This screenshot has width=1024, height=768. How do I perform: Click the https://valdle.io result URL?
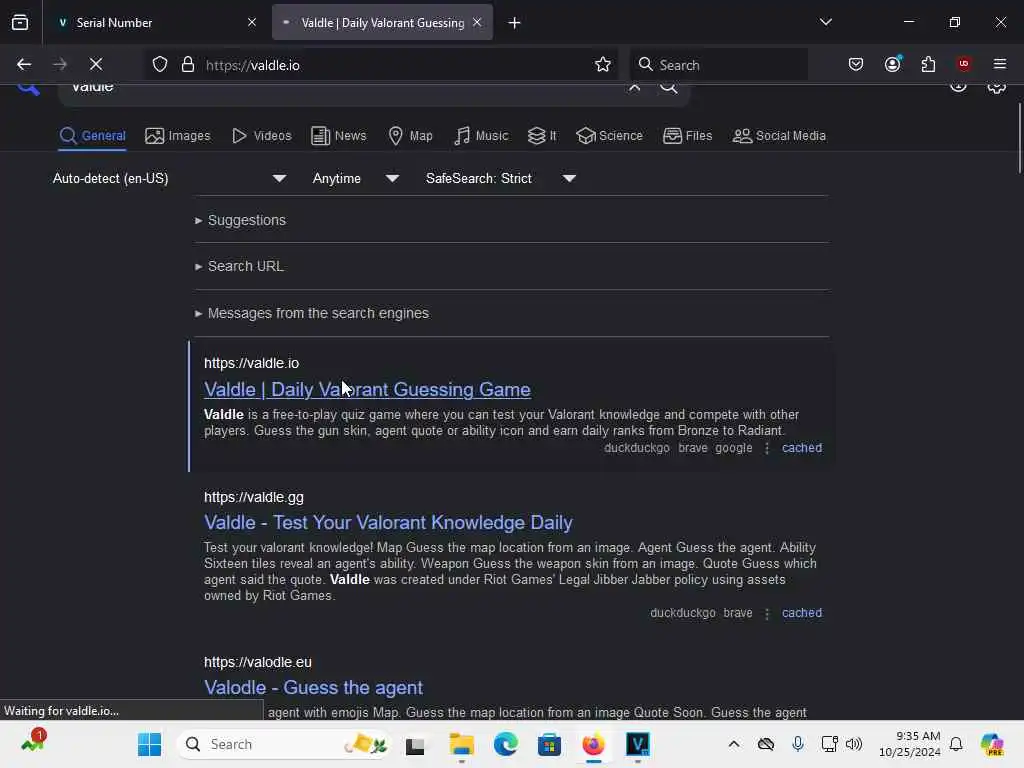251,363
